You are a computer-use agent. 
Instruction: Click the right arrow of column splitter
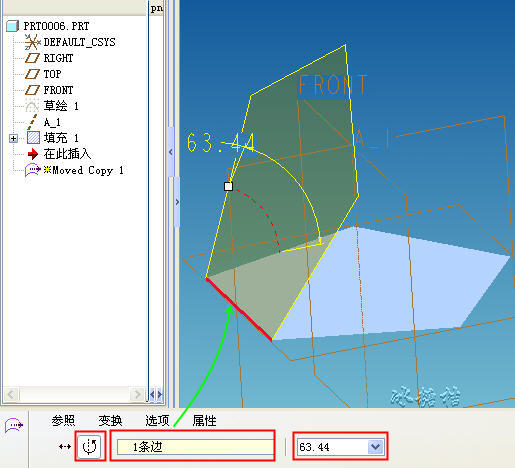click(160, 395)
